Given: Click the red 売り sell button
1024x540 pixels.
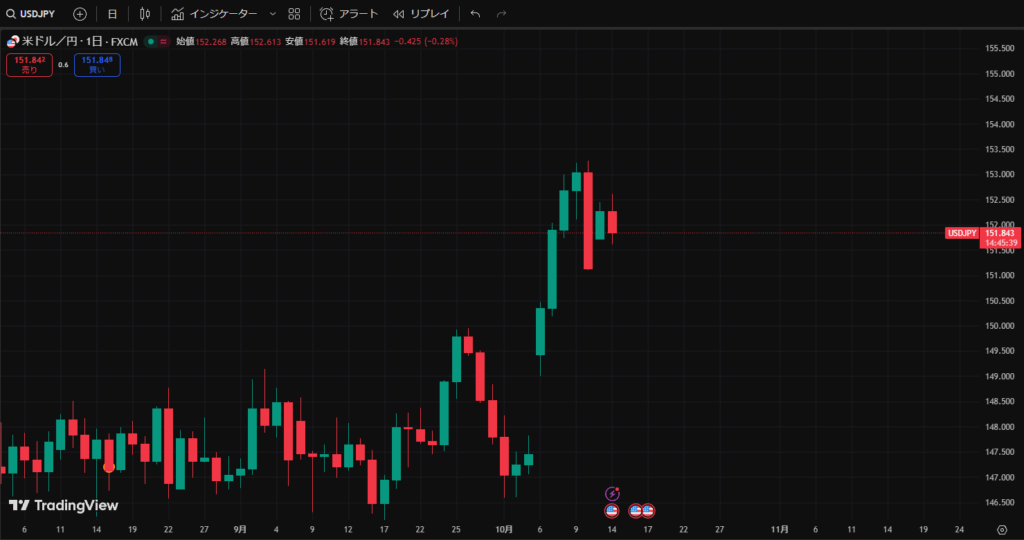Looking at the screenshot, I should pyautogui.click(x=29, y=65).
